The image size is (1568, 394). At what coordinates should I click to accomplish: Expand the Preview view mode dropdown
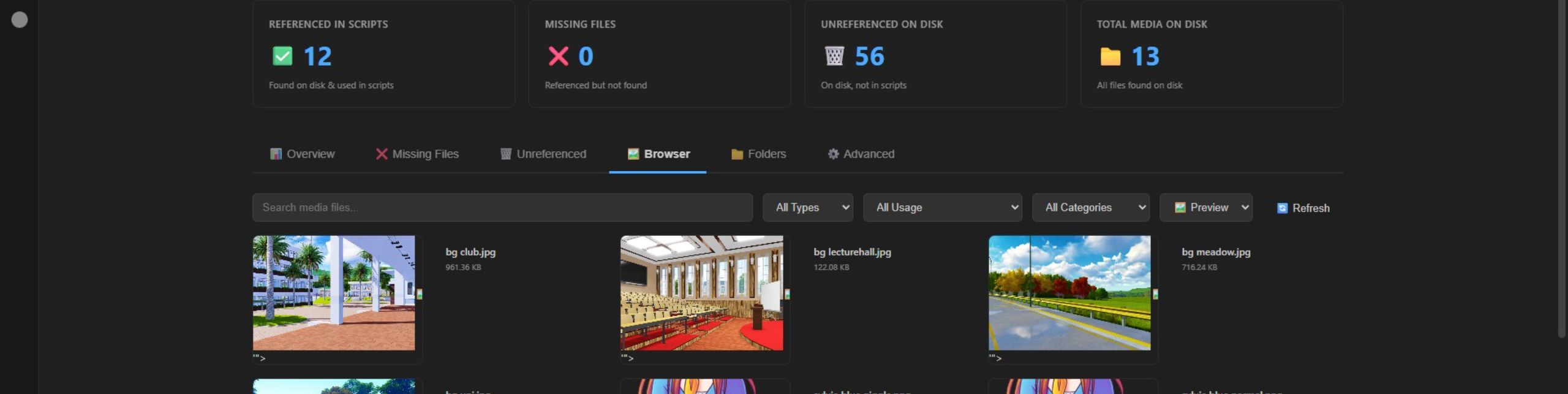tap(1205, 208)
